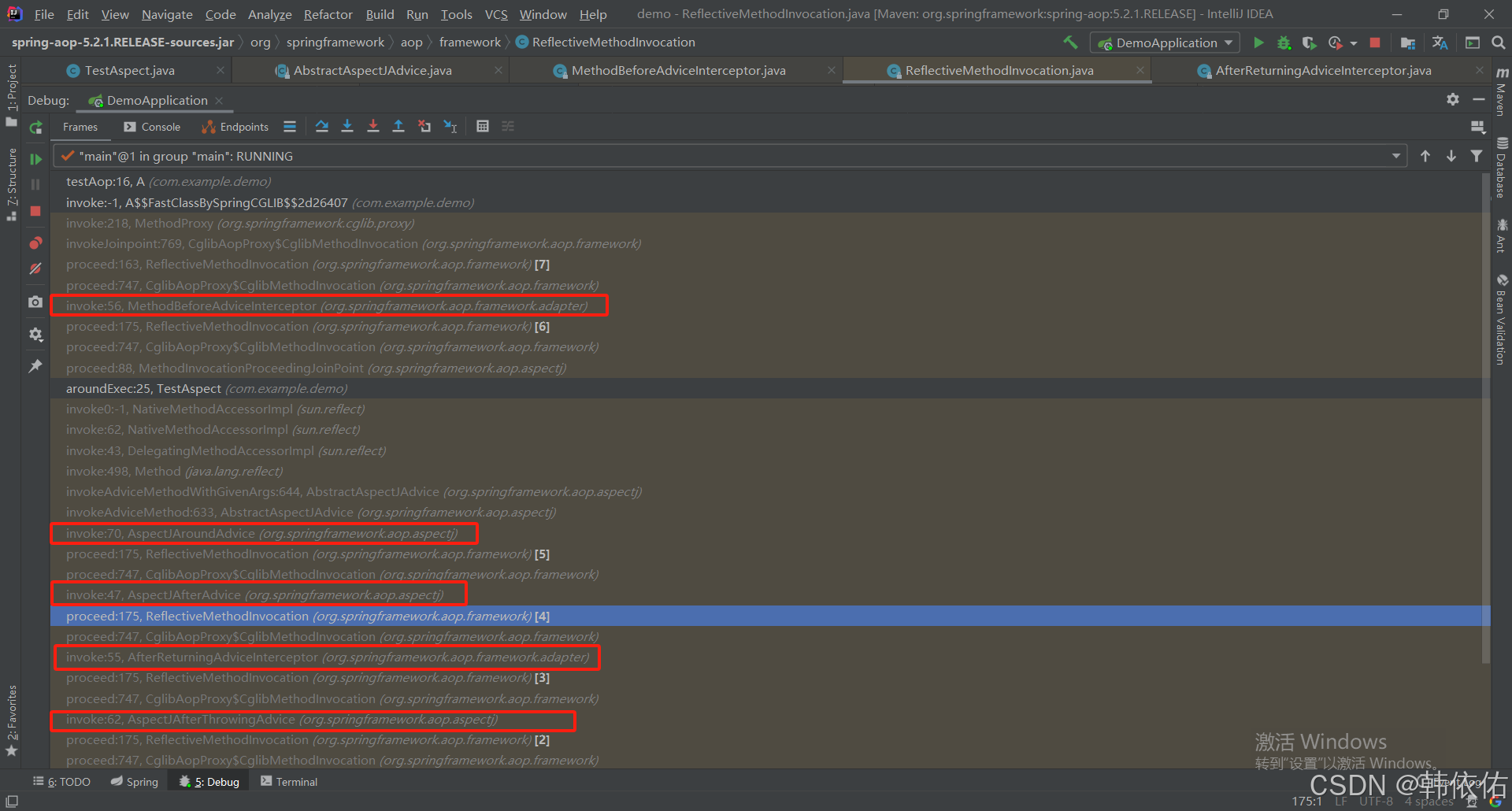Close AbstractAspectJAdvice.java tab
Screen dimensions: 1512x811
tap(498, 70)
